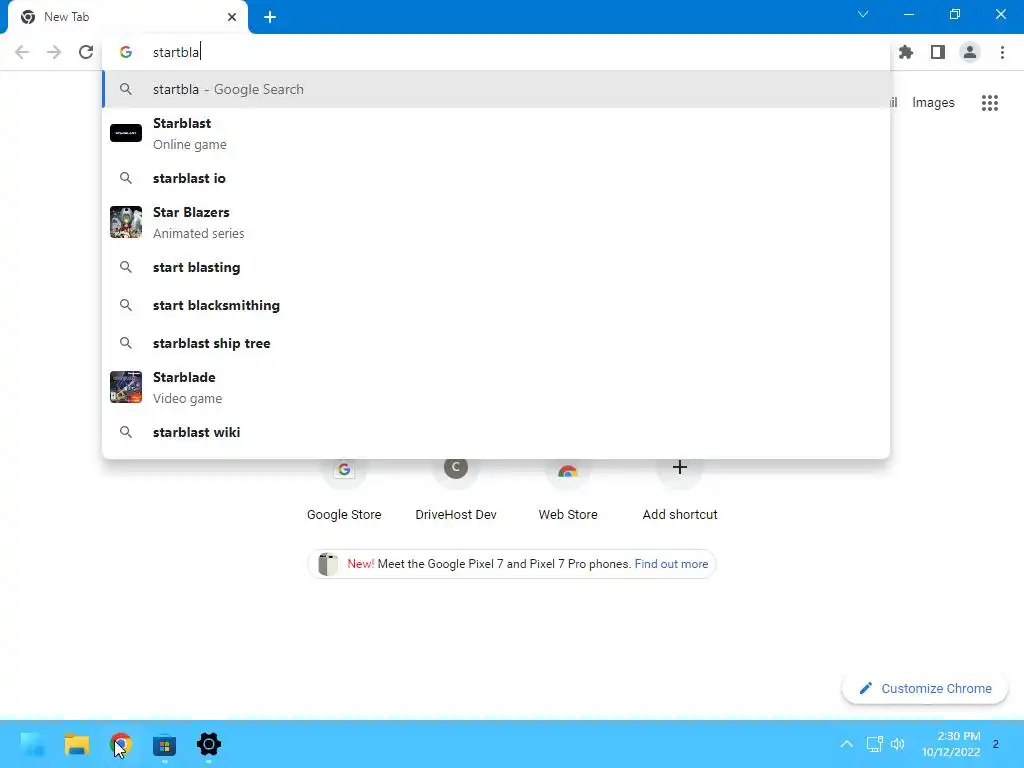Open the Settings gear on the taskbar

pos(209,744)
